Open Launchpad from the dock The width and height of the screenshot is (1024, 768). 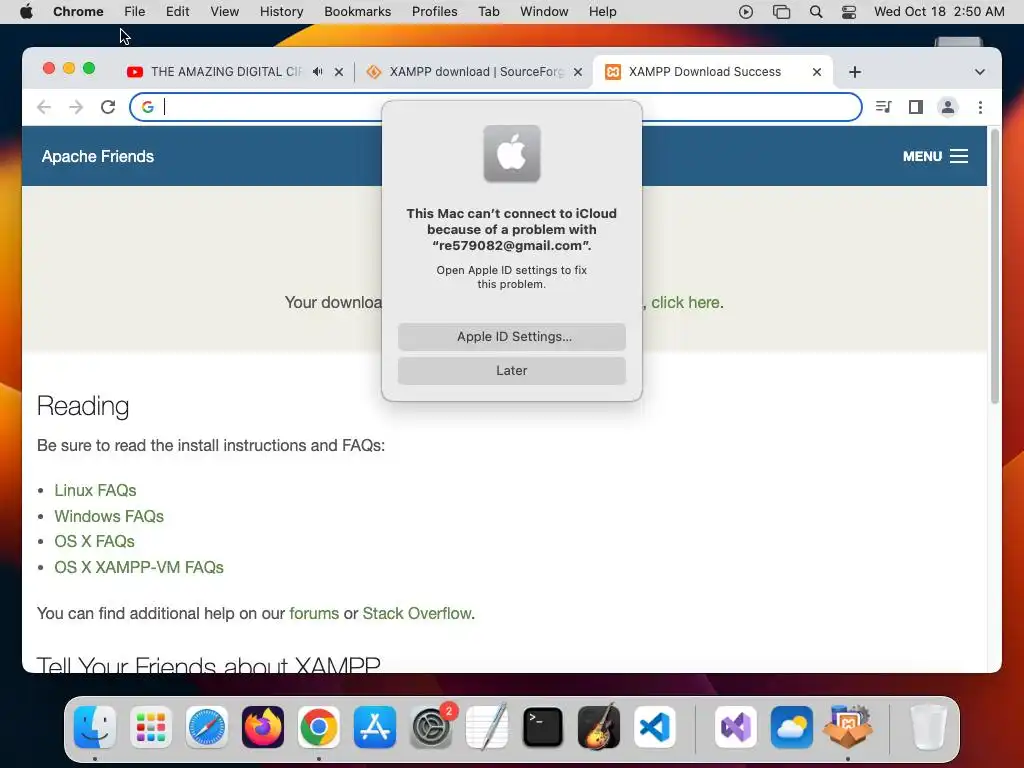[x=151, y=727]
